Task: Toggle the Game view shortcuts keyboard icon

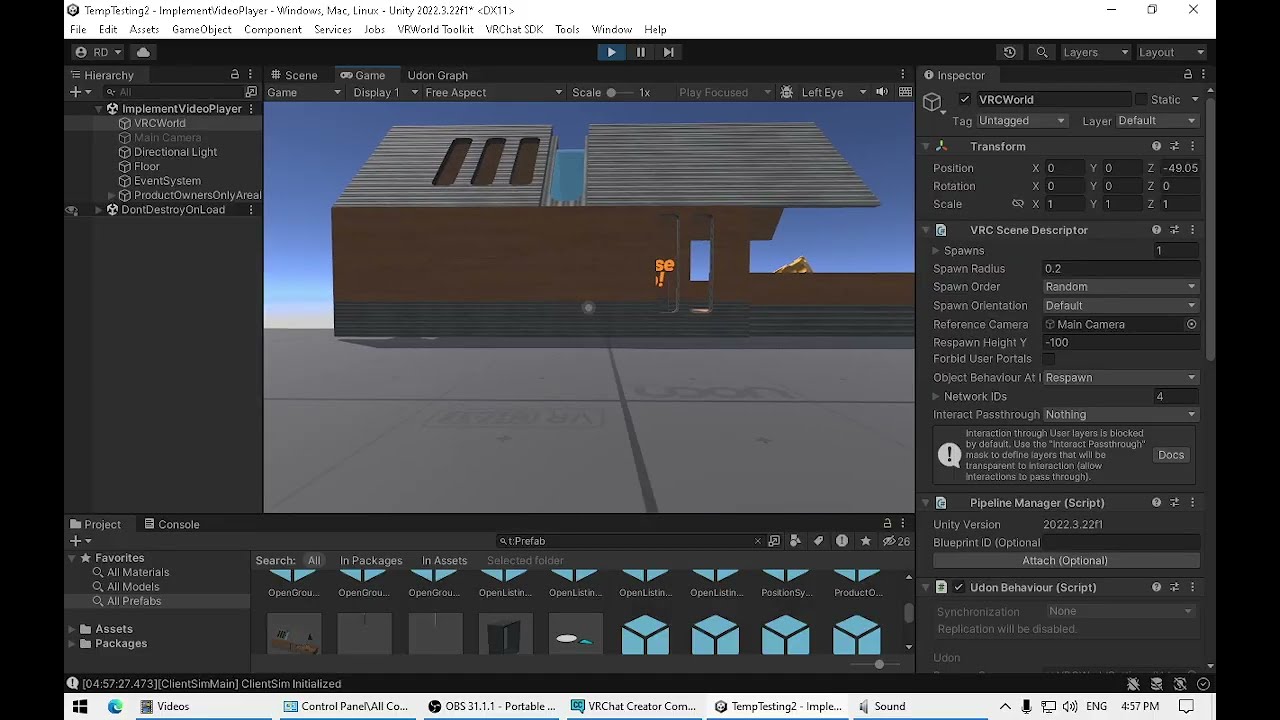Action: [905, 92]
